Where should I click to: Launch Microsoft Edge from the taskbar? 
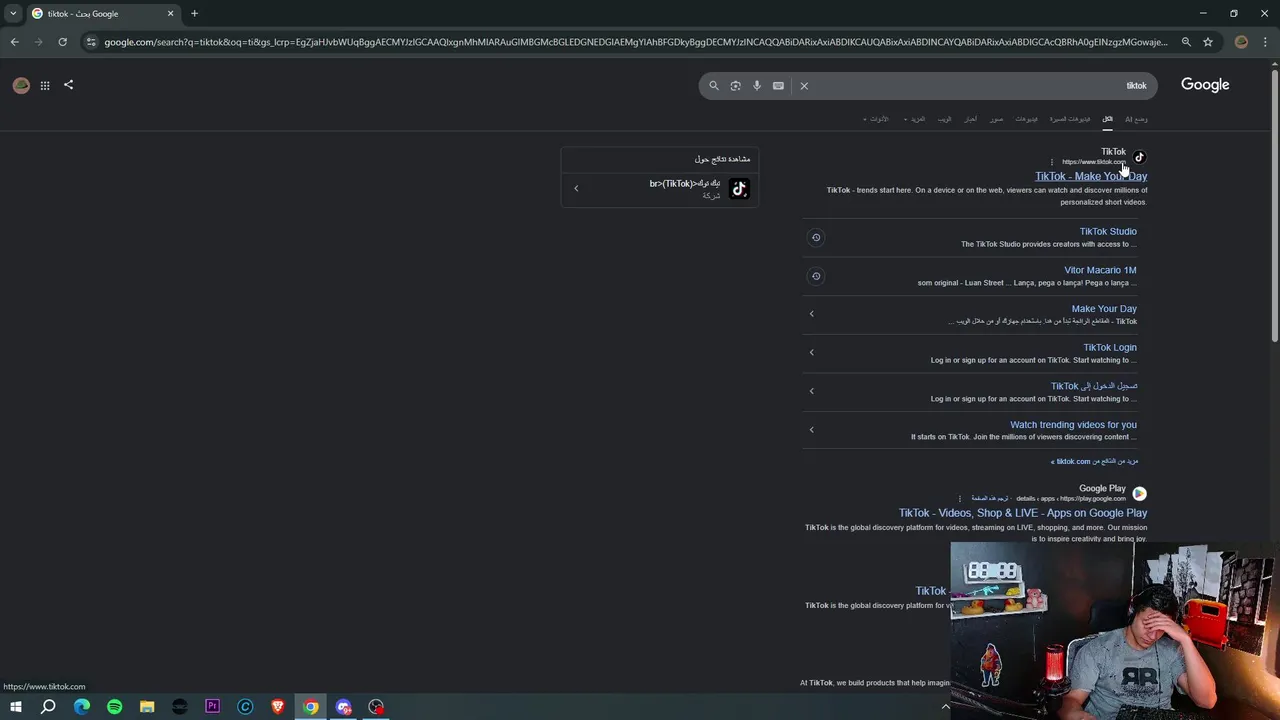(x=81, y=707)
